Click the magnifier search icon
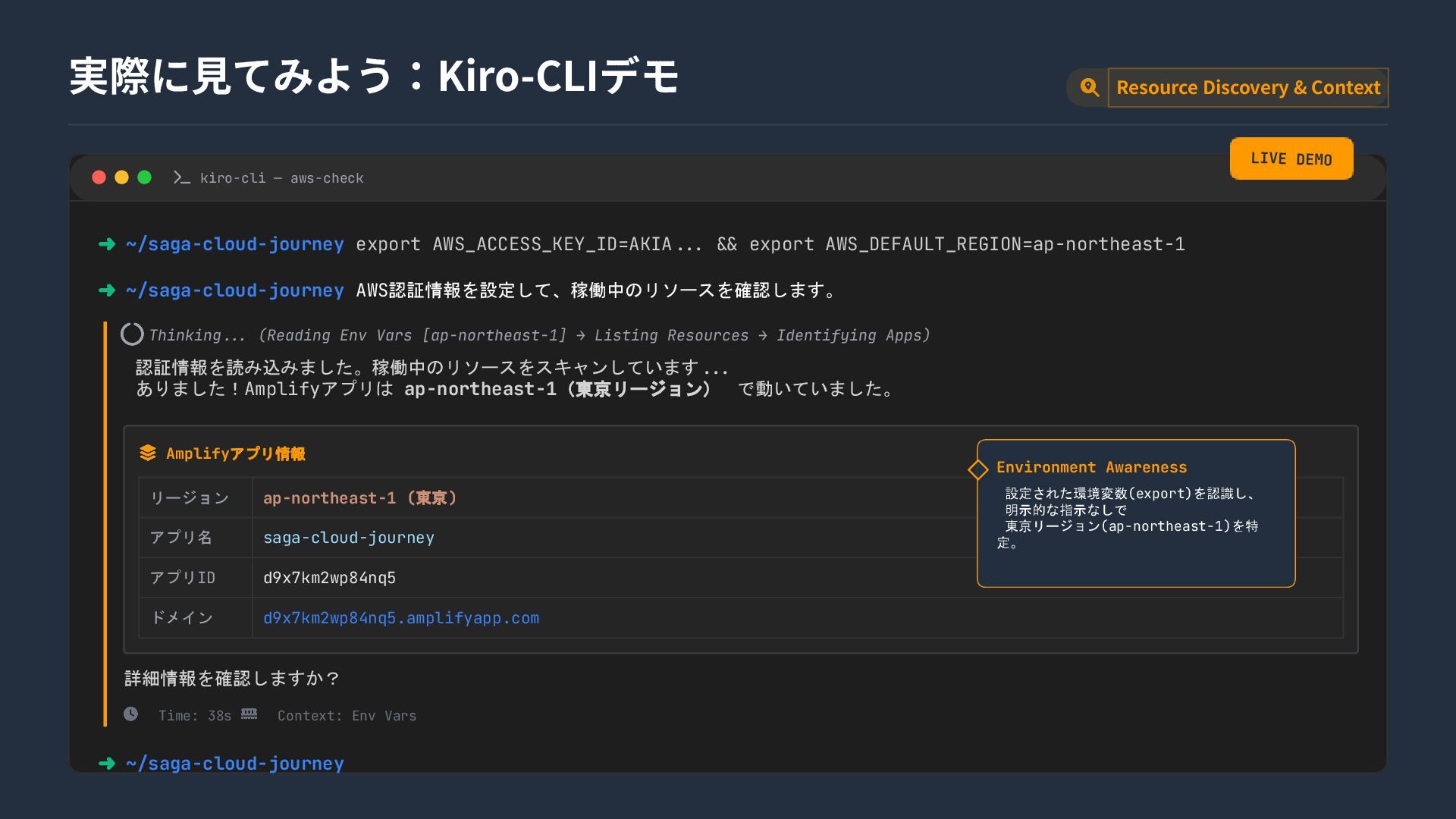 (x=1089, y=87)
